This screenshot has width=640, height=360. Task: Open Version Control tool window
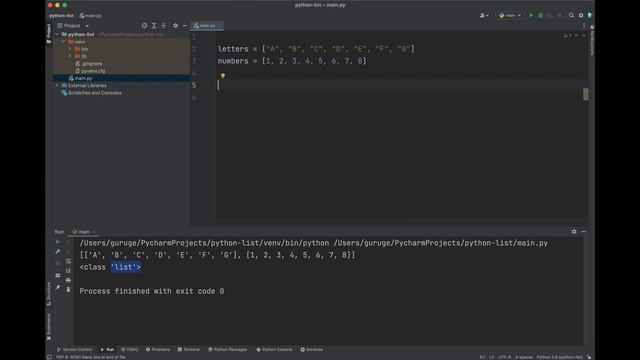coord(74,350)
